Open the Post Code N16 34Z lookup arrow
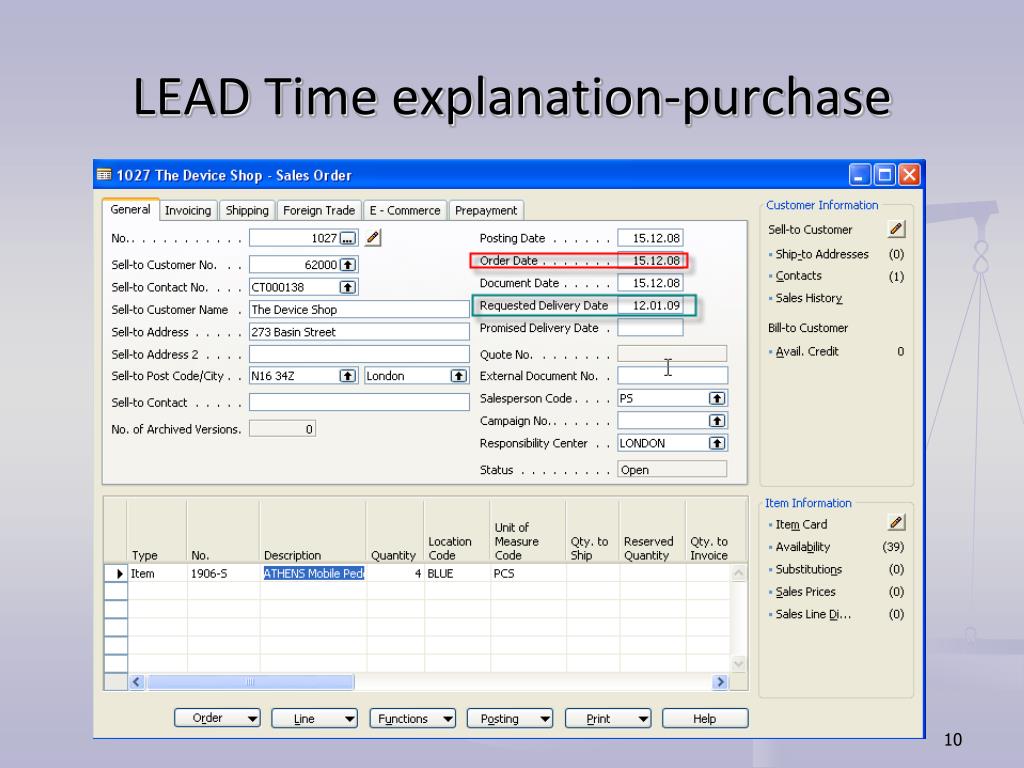Viewport: 1024px width, 768px height. tap(348, 376)
